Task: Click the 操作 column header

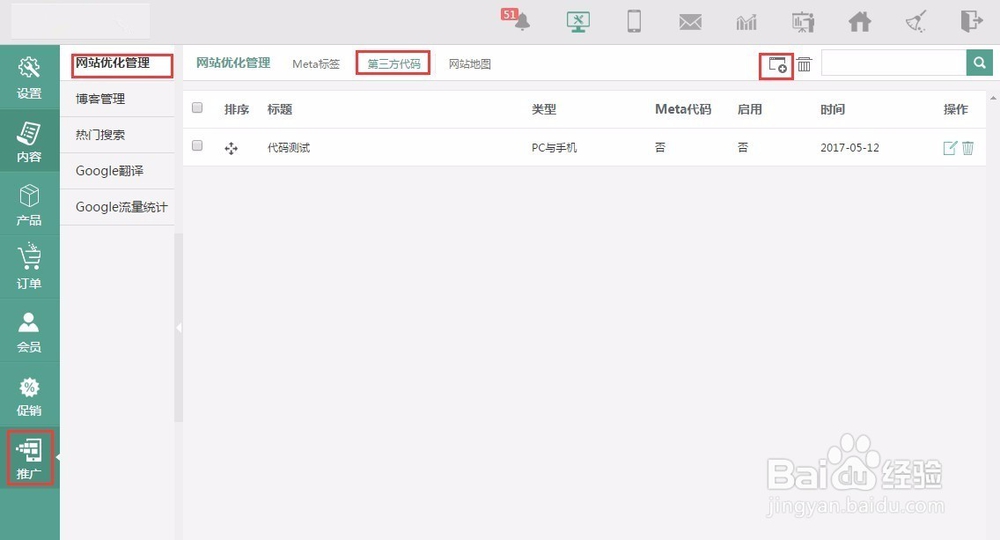Action: [955, 109]
